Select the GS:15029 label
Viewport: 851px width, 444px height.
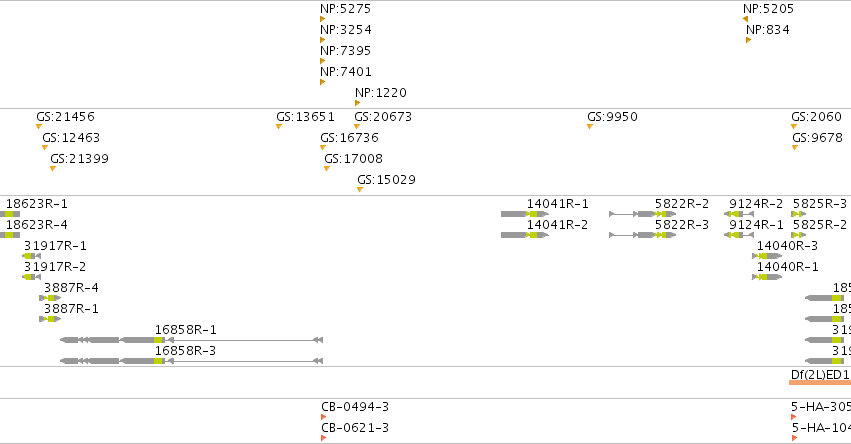coord(386,180)
